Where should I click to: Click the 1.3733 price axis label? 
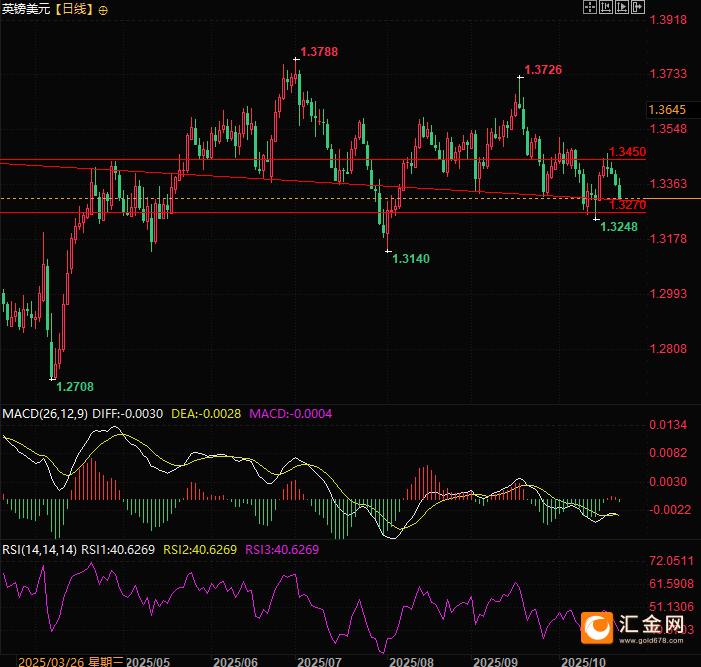(x=668, y=74)
